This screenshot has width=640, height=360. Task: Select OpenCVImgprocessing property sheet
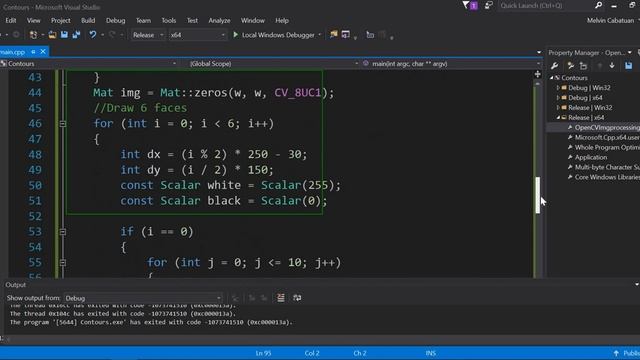607,127
